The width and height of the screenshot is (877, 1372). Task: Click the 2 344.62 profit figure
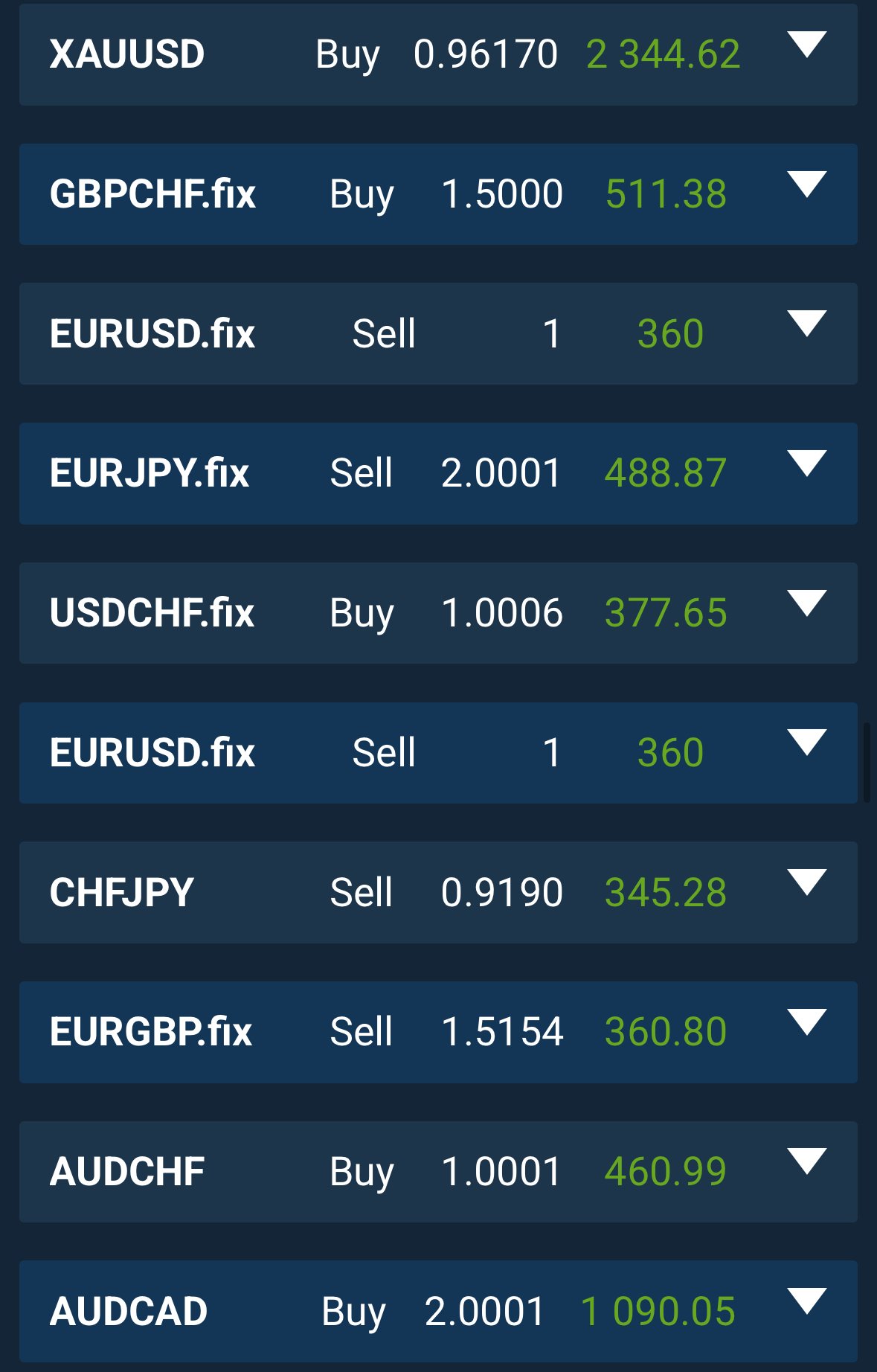click(x=663, y=54)
